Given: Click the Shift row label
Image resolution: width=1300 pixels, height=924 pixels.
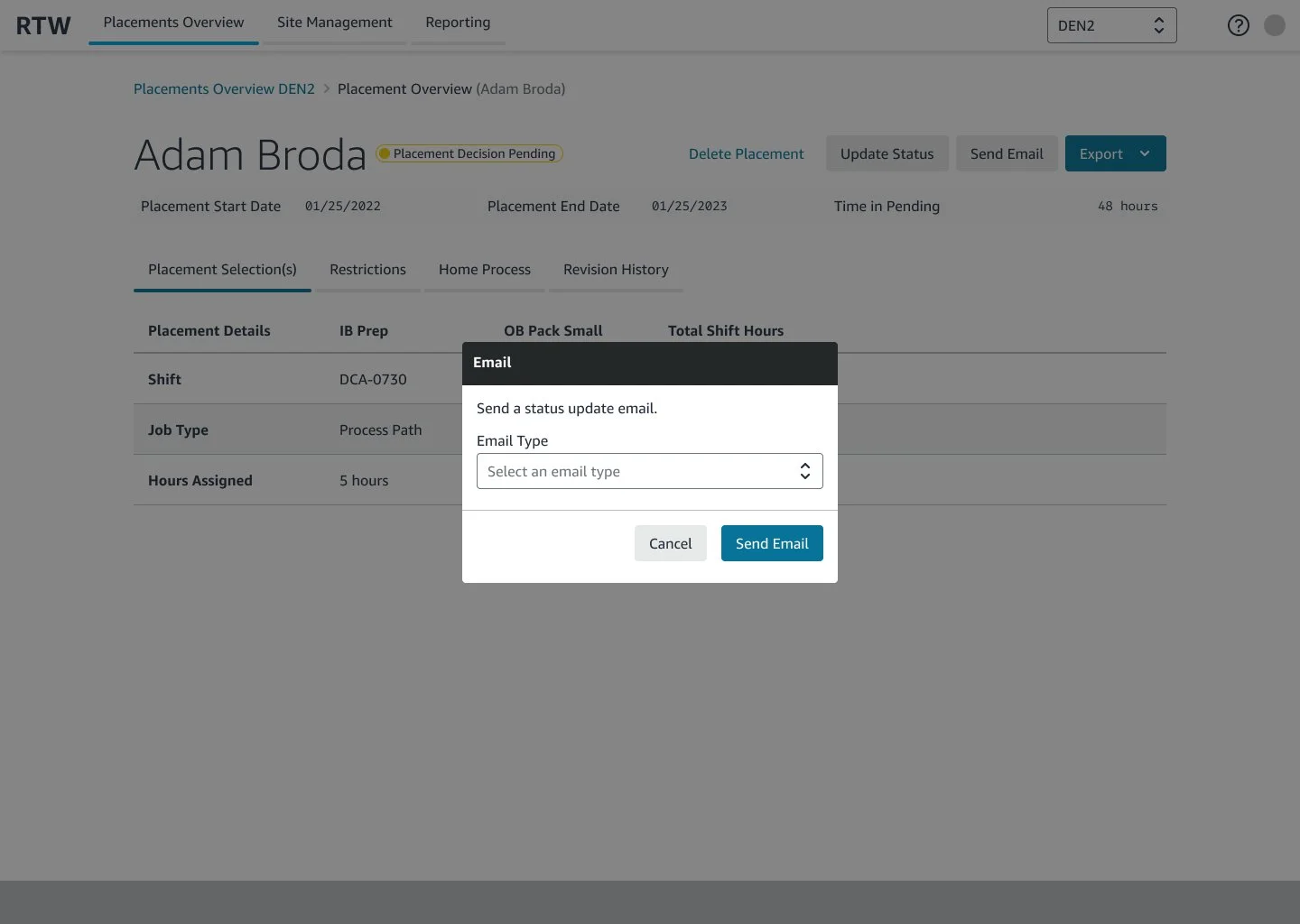Looking at the screenshot, I should point(164,380).
